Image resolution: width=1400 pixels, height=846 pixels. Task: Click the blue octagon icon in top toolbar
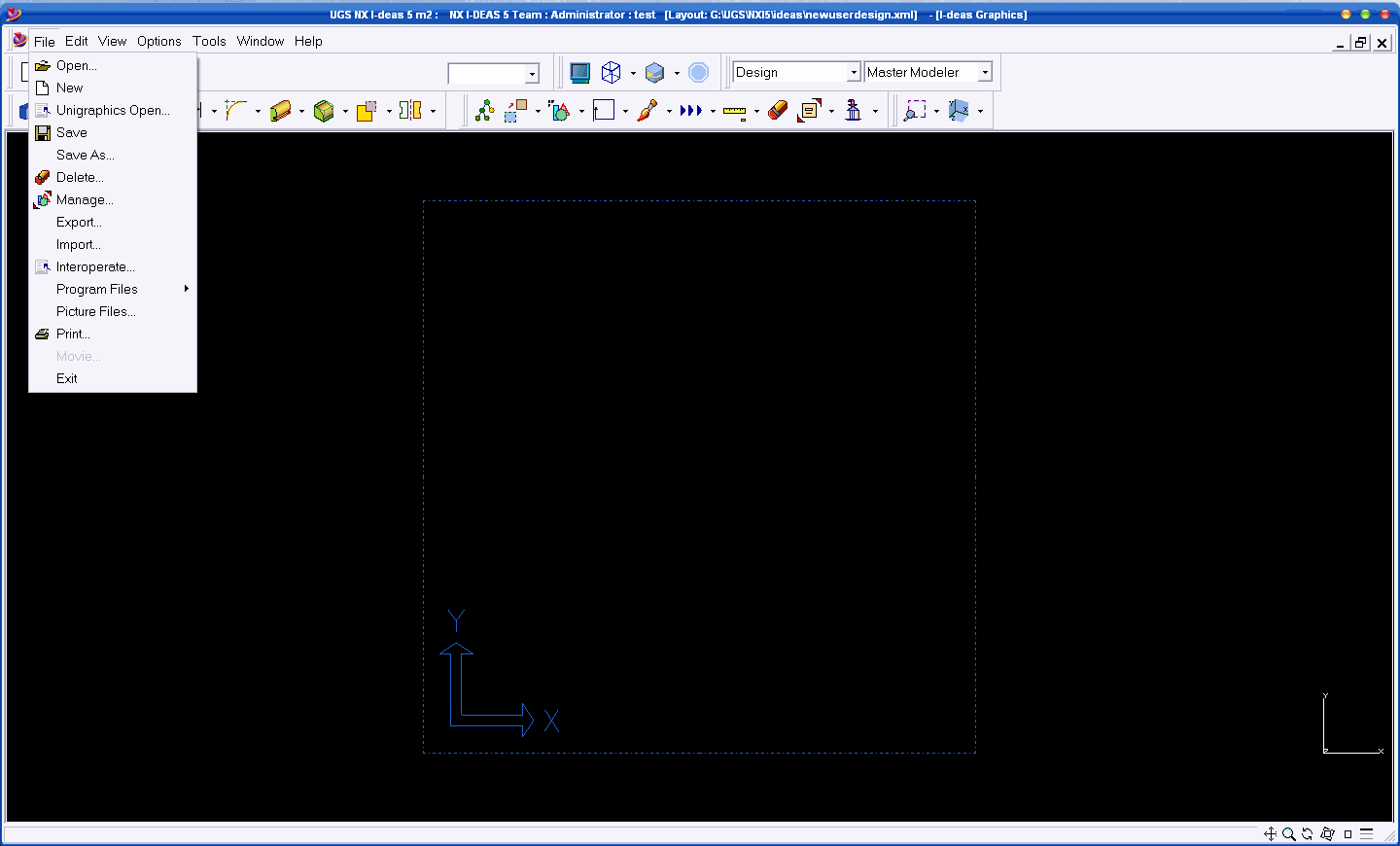point(698,73)
